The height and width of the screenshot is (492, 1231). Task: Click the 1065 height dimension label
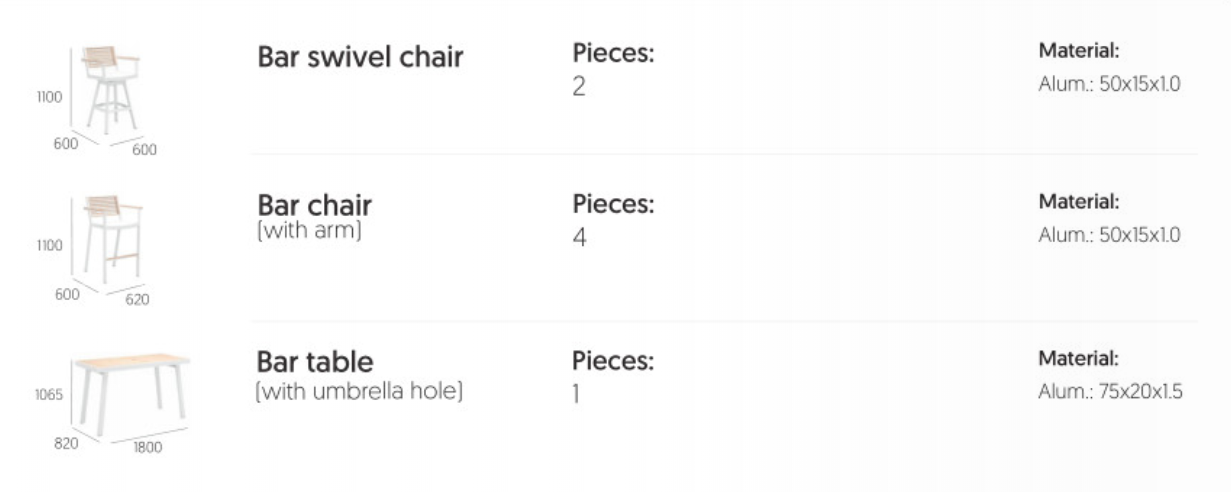pyautogui.click(x=49, y=394)
